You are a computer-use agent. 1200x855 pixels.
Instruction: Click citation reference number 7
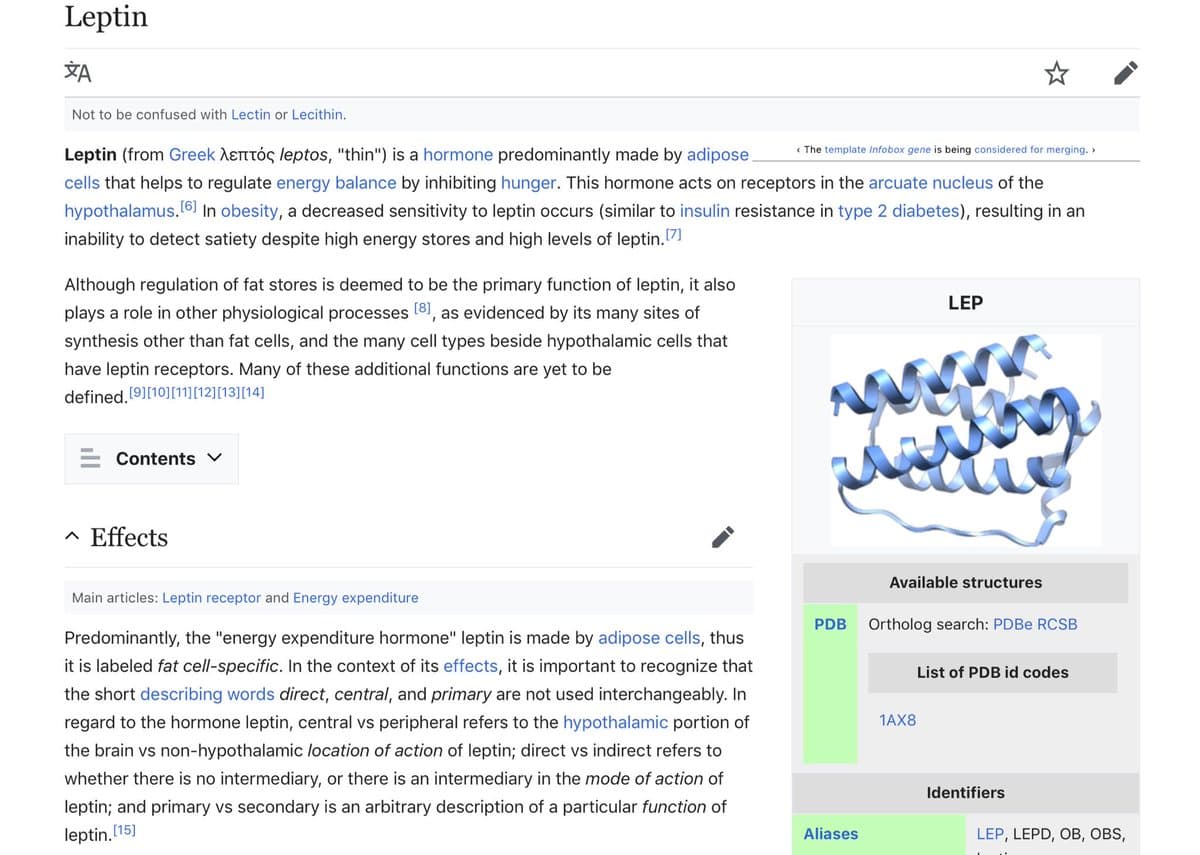(x=673, y=235)
